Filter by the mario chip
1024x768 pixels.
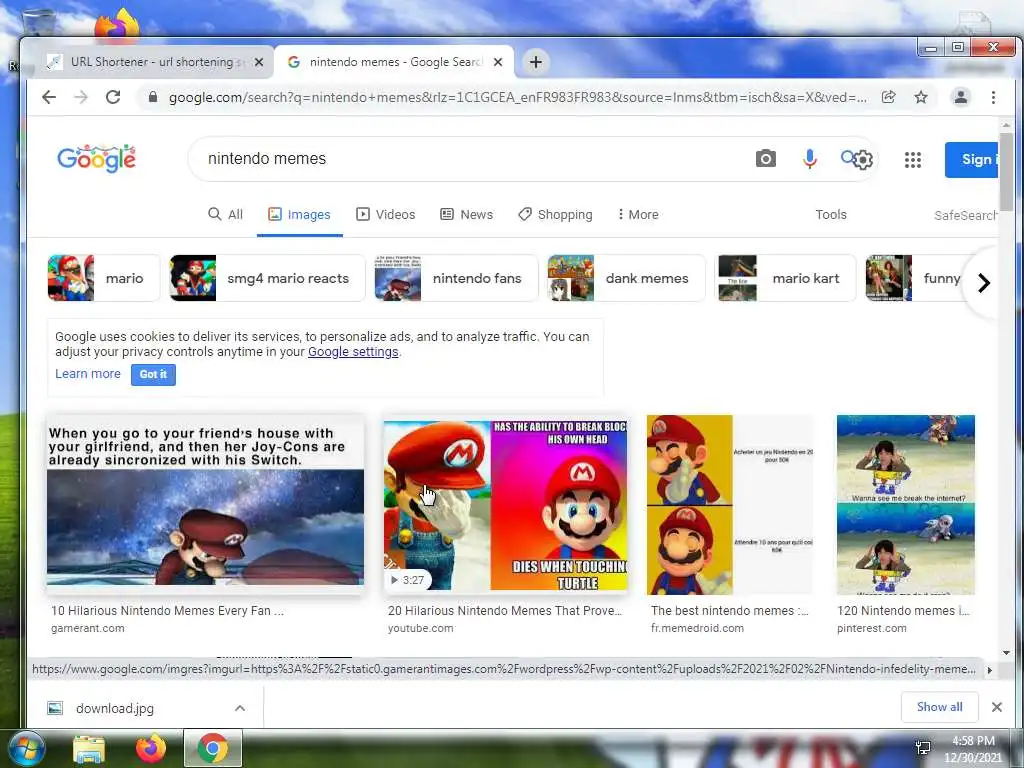(x=104, y=278)
